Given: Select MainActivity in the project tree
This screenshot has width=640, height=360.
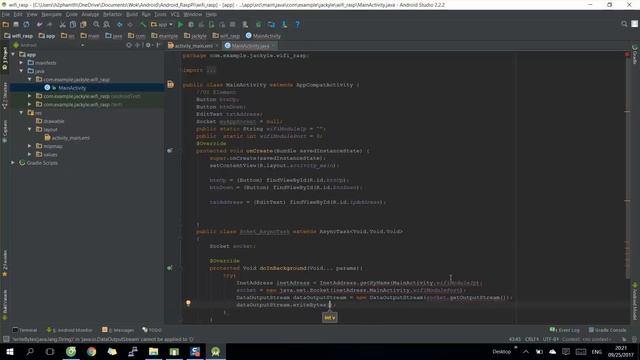Looking at the screenshot, I should click(x=72, y=88).
